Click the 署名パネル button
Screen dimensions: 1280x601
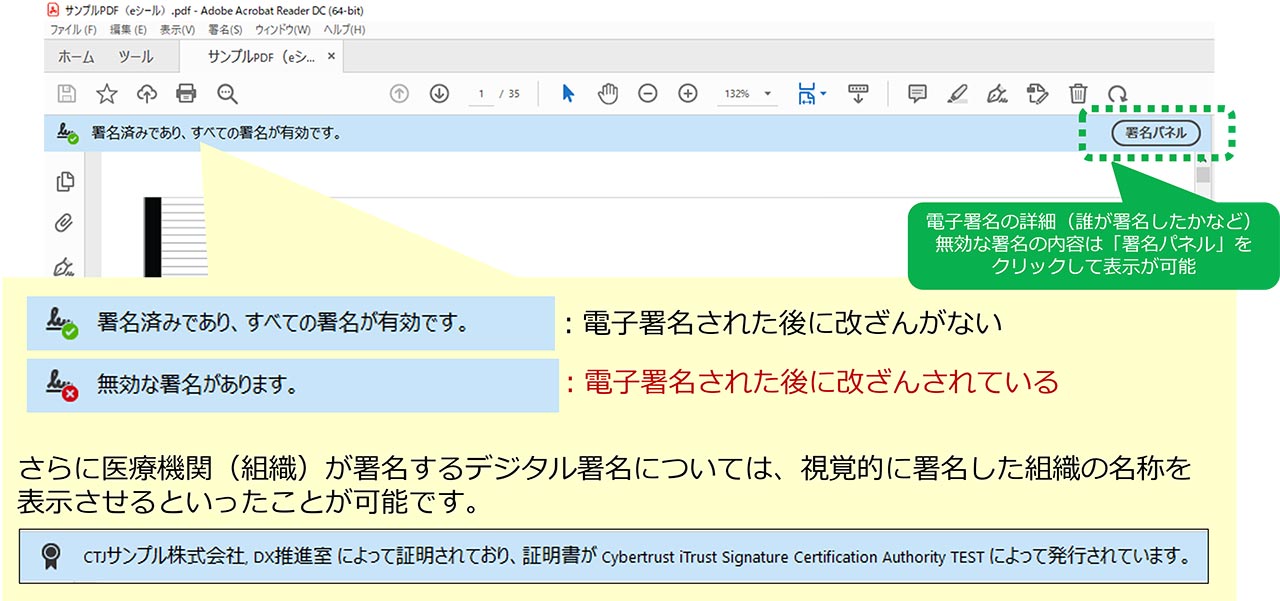(x=1155, y=133)
